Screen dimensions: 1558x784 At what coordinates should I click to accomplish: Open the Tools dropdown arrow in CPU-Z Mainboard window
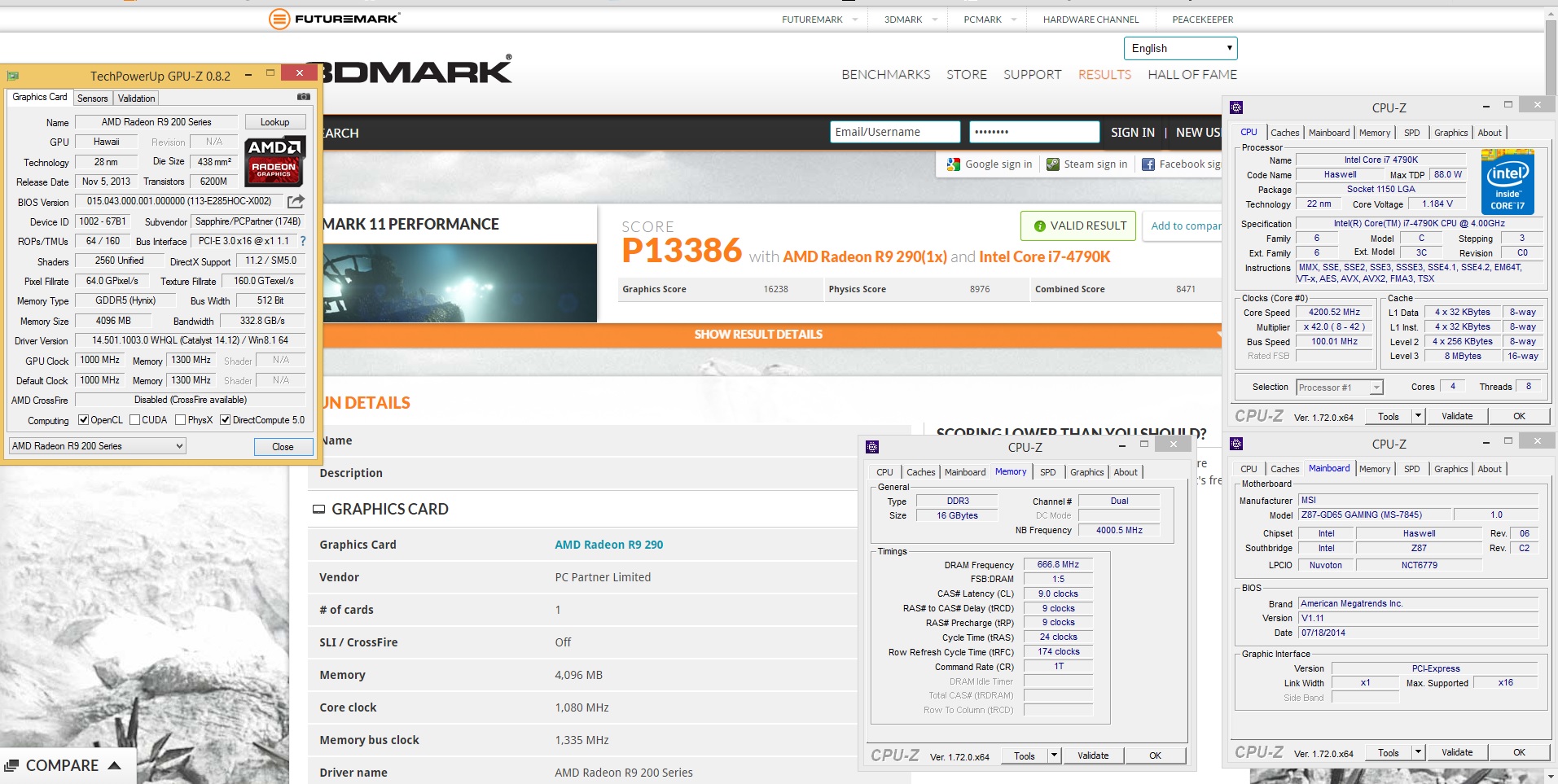(1418, 752)
